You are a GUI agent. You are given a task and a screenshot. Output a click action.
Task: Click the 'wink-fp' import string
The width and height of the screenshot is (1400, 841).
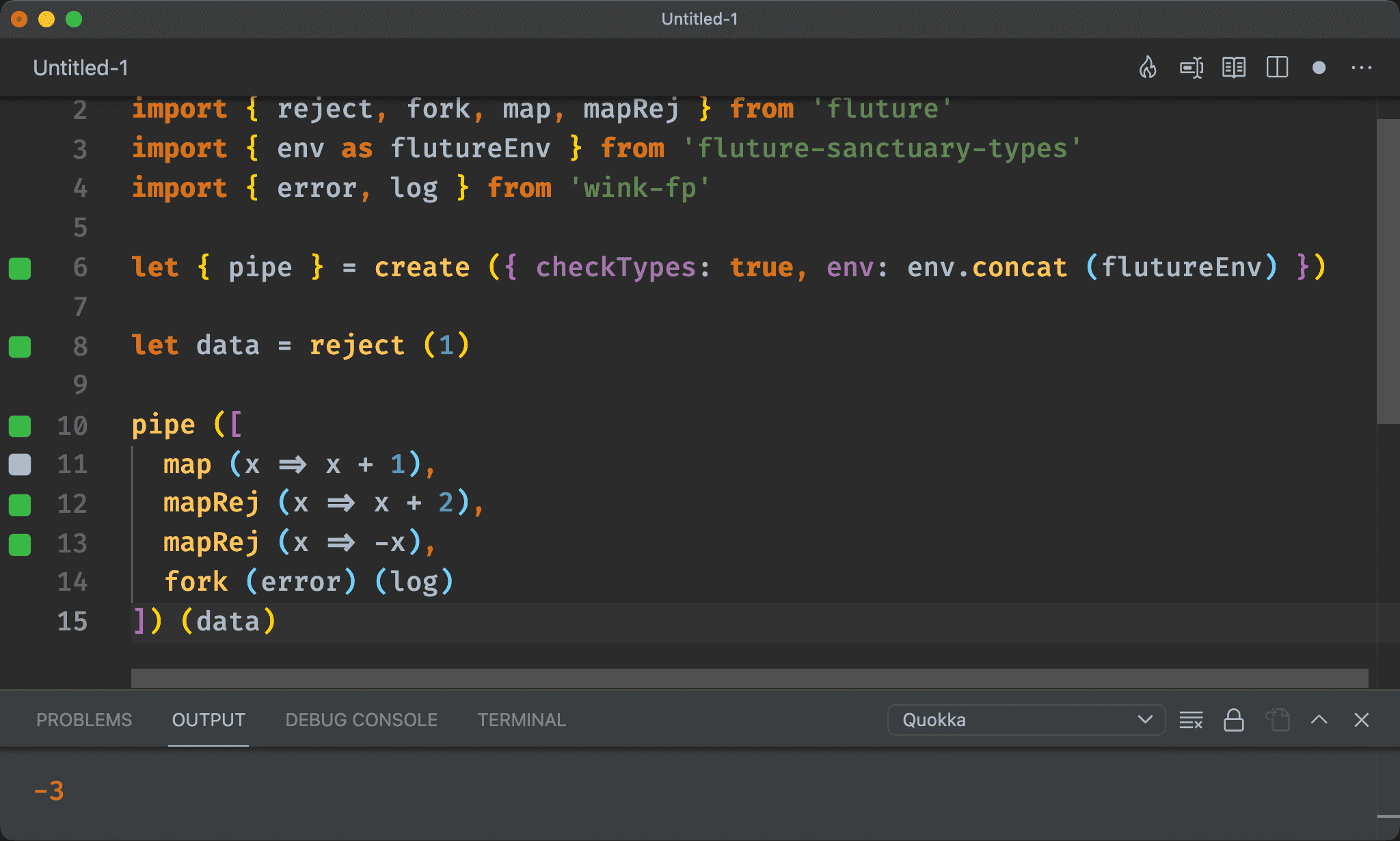640,188
